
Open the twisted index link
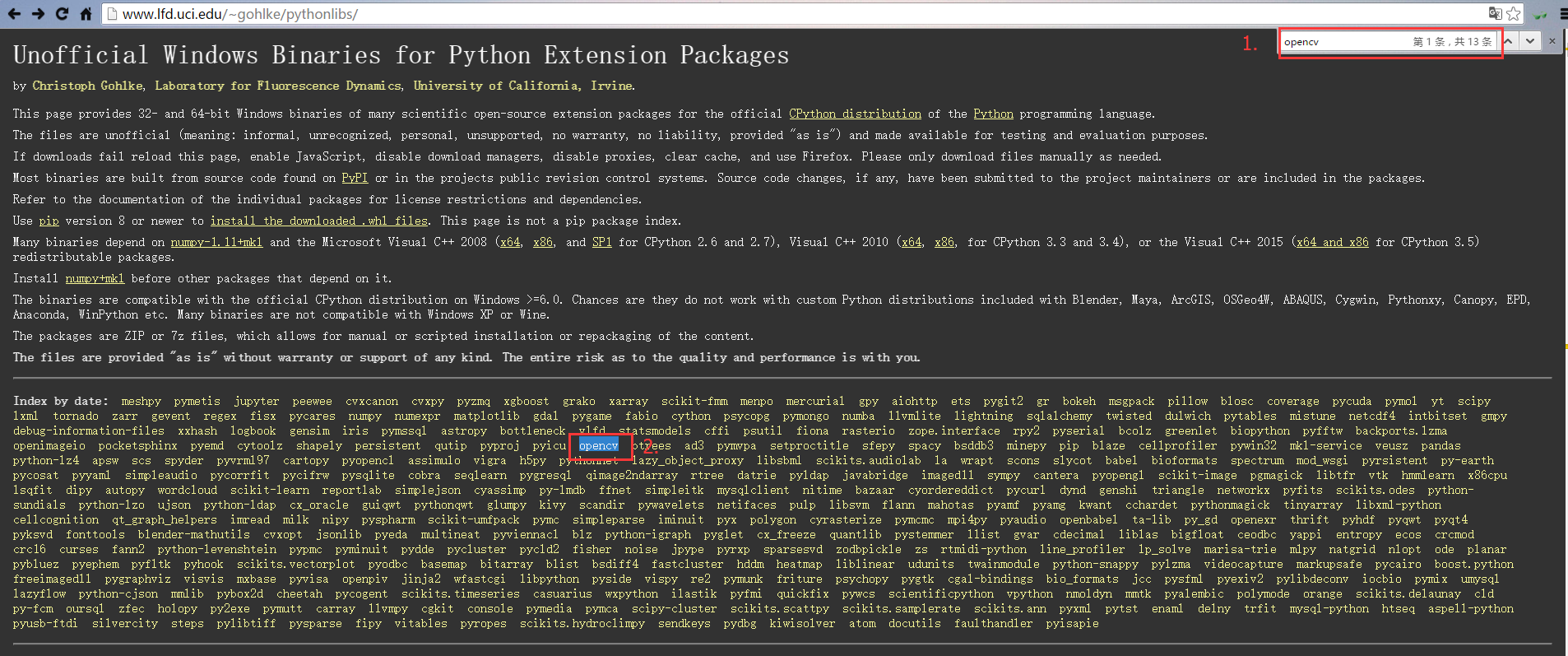(1129, 416)
